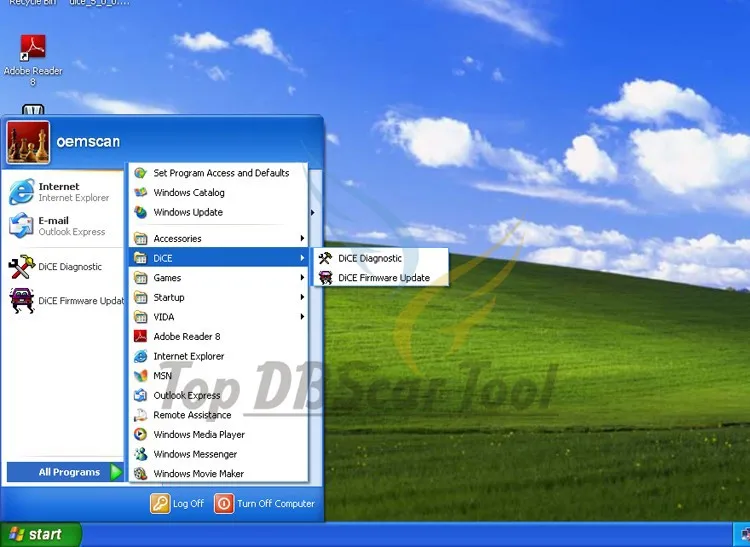Screen dimensions: 750x547
Task: Click the VIDA text label
Action: click(164, 317)
